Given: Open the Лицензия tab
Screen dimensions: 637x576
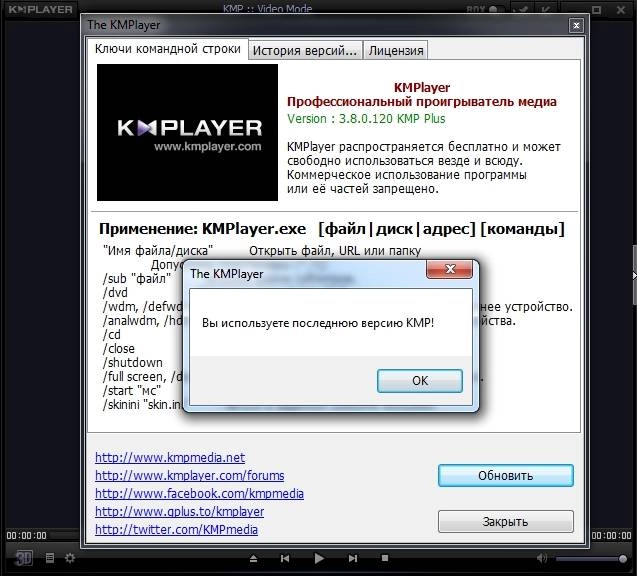Looking at the screenshot, I should coord(396,50).
